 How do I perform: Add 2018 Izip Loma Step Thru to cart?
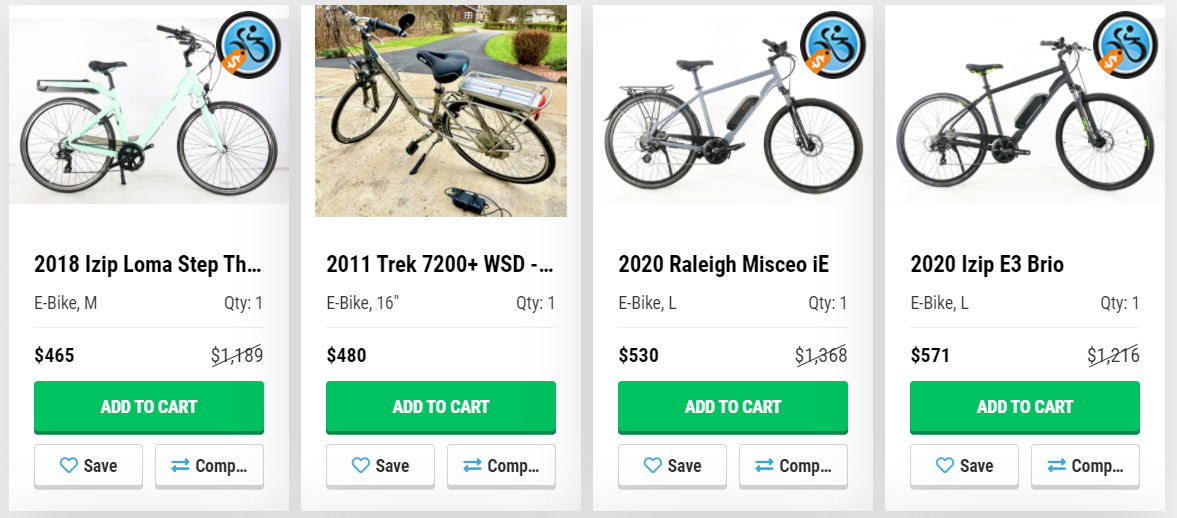[149, 407]
